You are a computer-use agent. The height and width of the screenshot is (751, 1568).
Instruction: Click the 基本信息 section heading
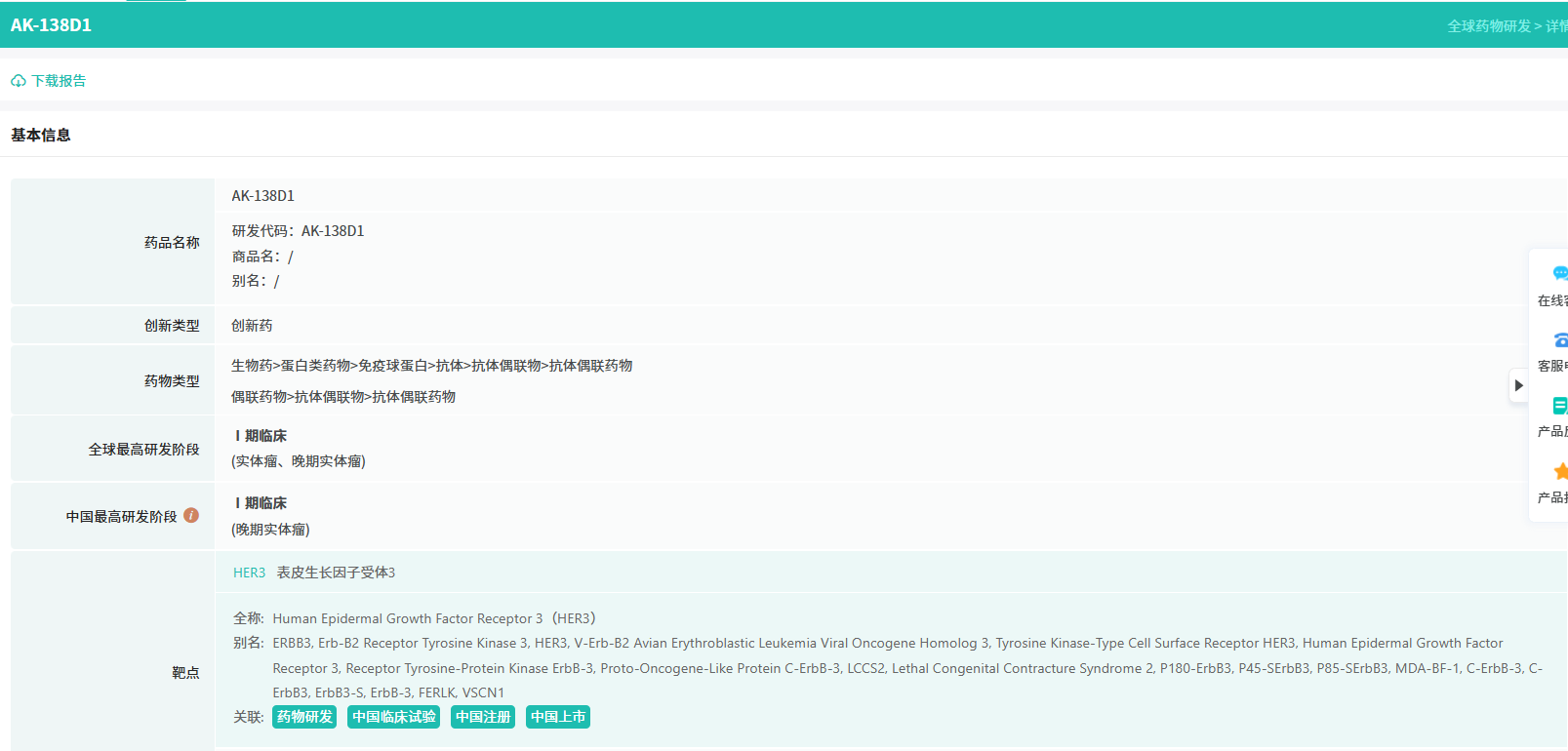tap(41, 136)
